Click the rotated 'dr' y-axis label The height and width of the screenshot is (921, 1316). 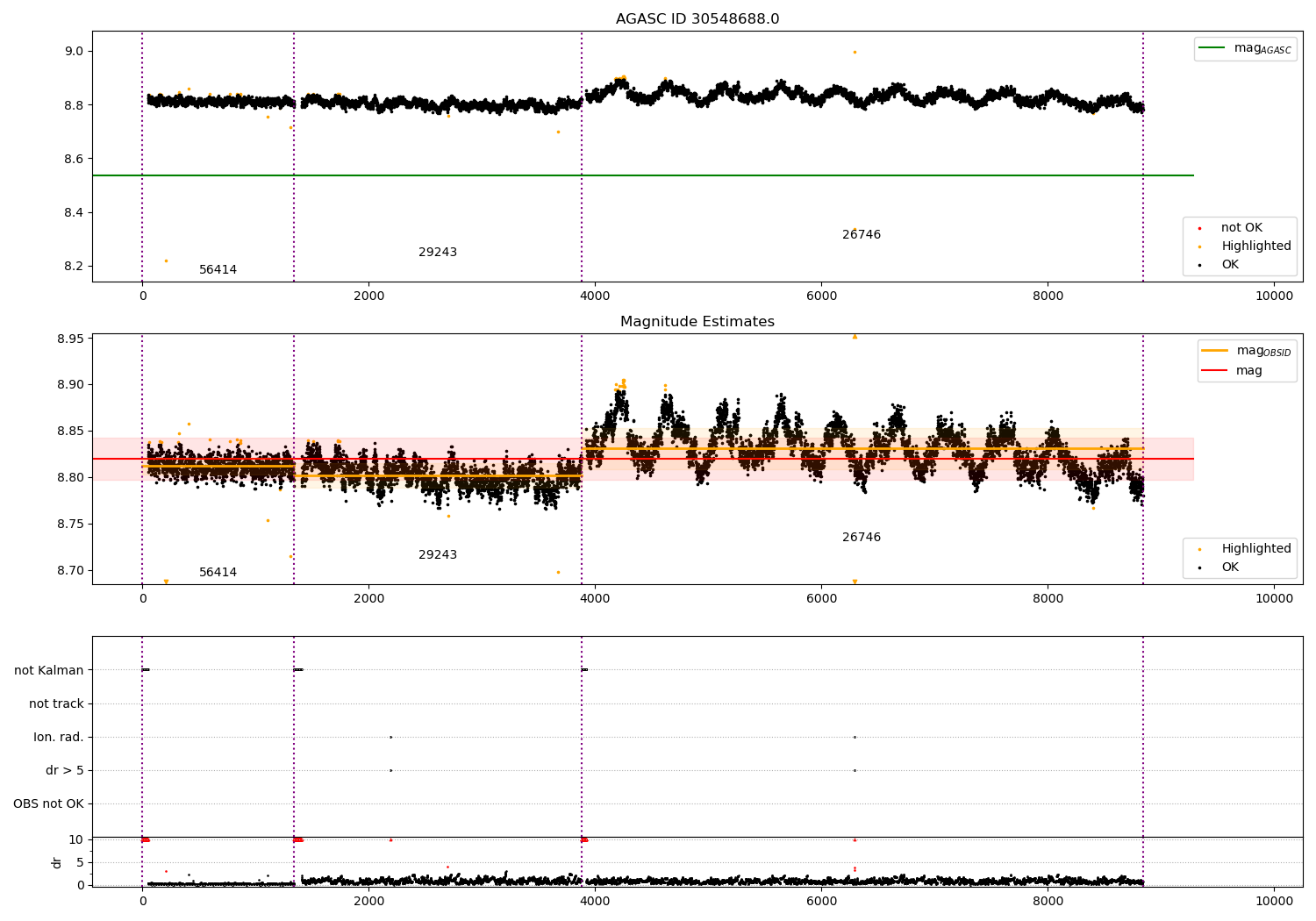(x=57, y=862)
